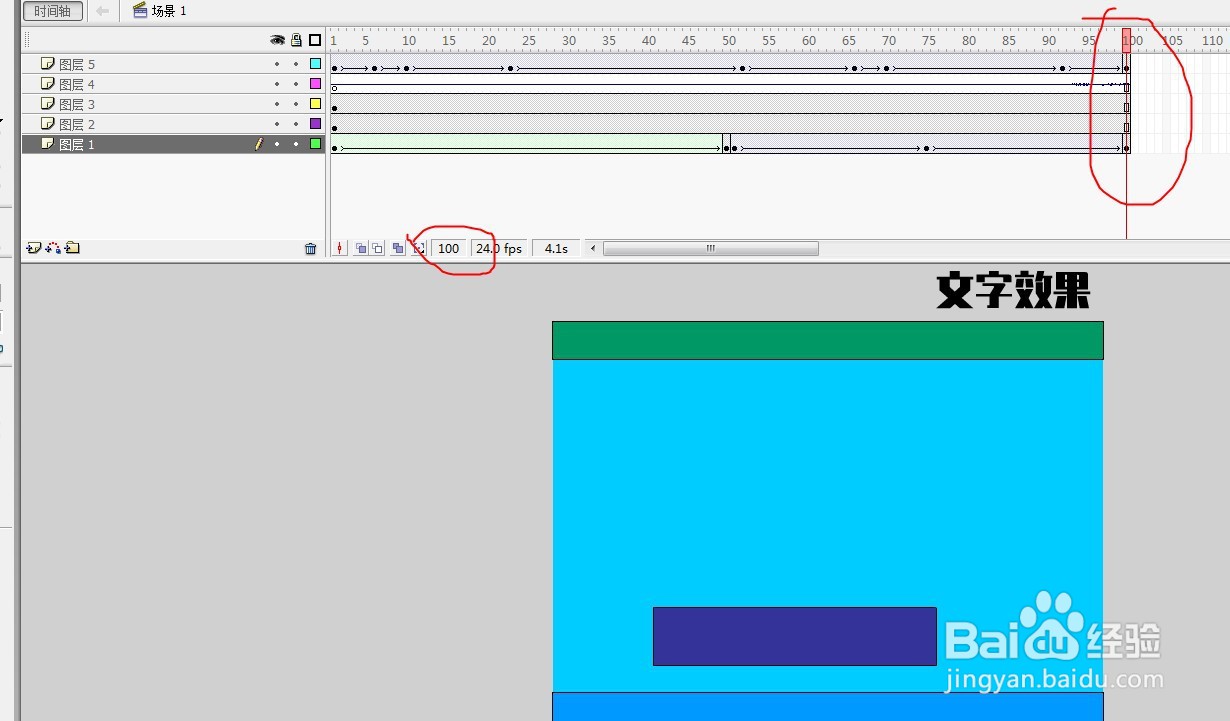The width and height of the screenshot is (1230, 721).
Task: Click the frame rate value 24.0 fps
Action: tap(499, 249)
